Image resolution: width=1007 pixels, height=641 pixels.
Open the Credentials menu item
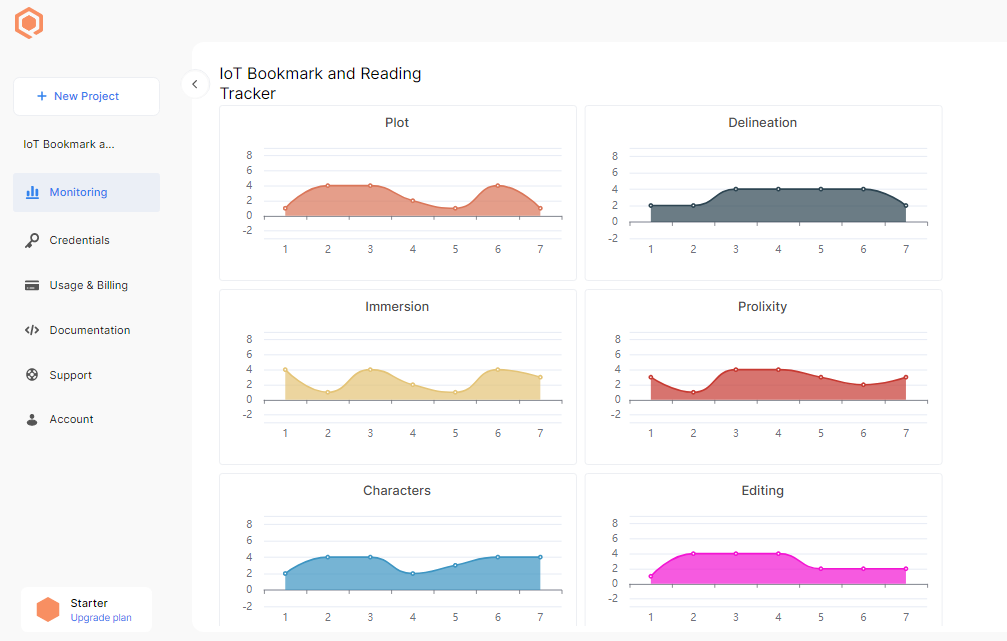click(80, 240)
